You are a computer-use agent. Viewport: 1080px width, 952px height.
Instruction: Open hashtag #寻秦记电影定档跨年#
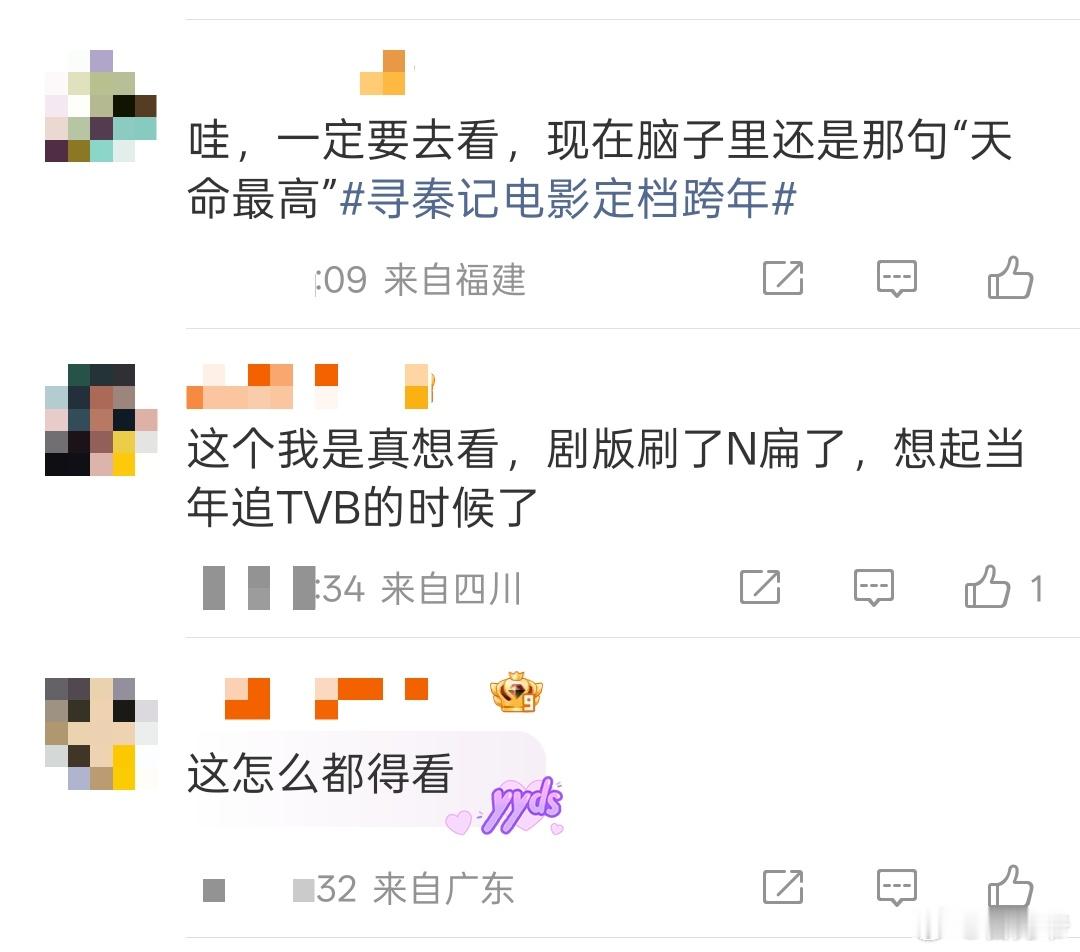pyautogui.click(x=568, y=199)
